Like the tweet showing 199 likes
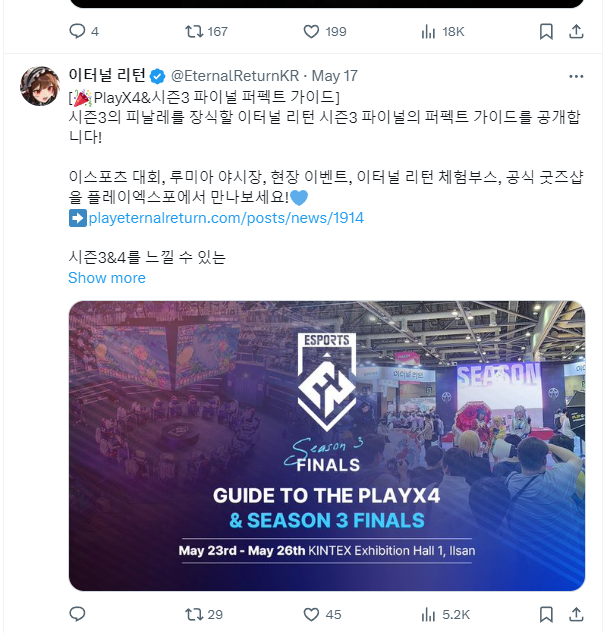 coord(325,31)
